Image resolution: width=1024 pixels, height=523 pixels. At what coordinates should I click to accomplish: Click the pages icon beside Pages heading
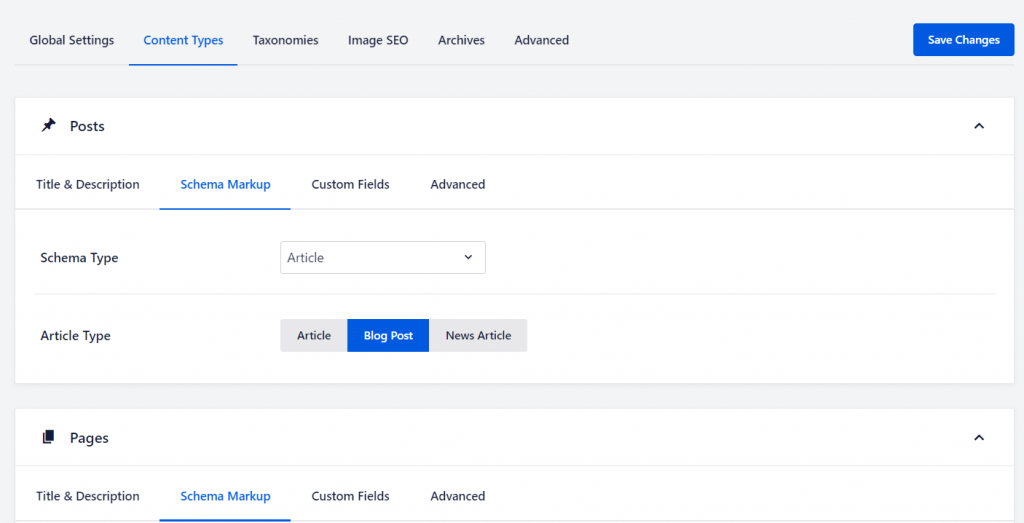click(x=48, y=438)
